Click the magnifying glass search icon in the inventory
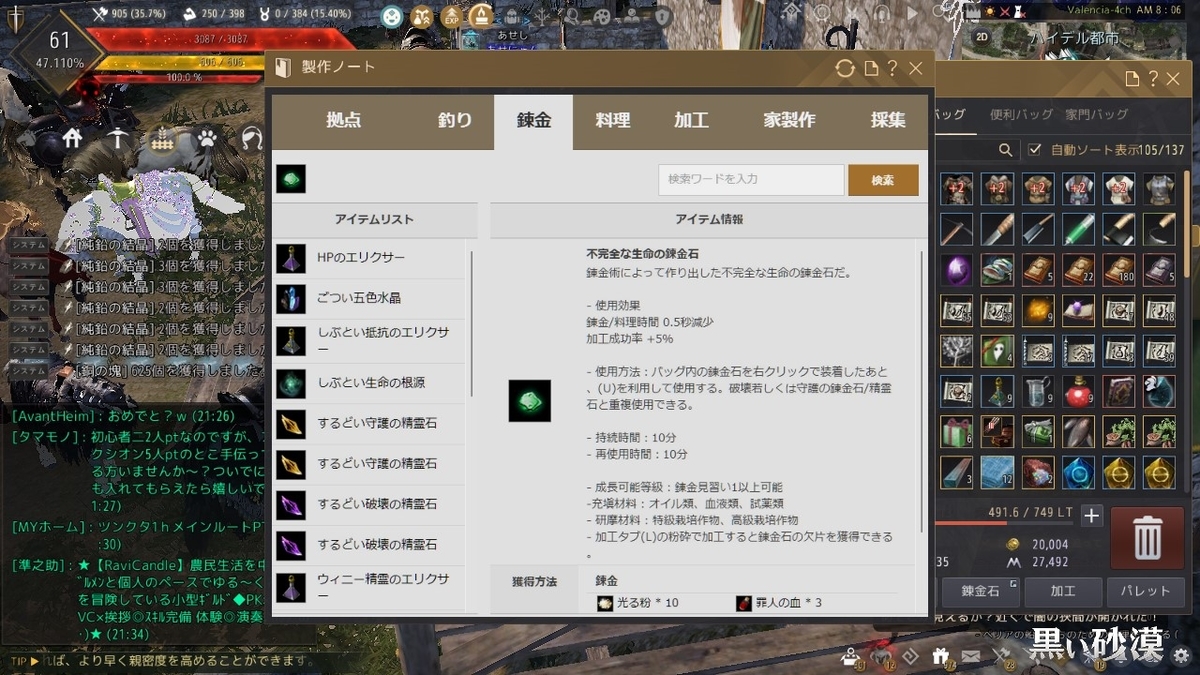Image resolution: width=1200 pixels, height=675 pixels. click(1006, 148)
